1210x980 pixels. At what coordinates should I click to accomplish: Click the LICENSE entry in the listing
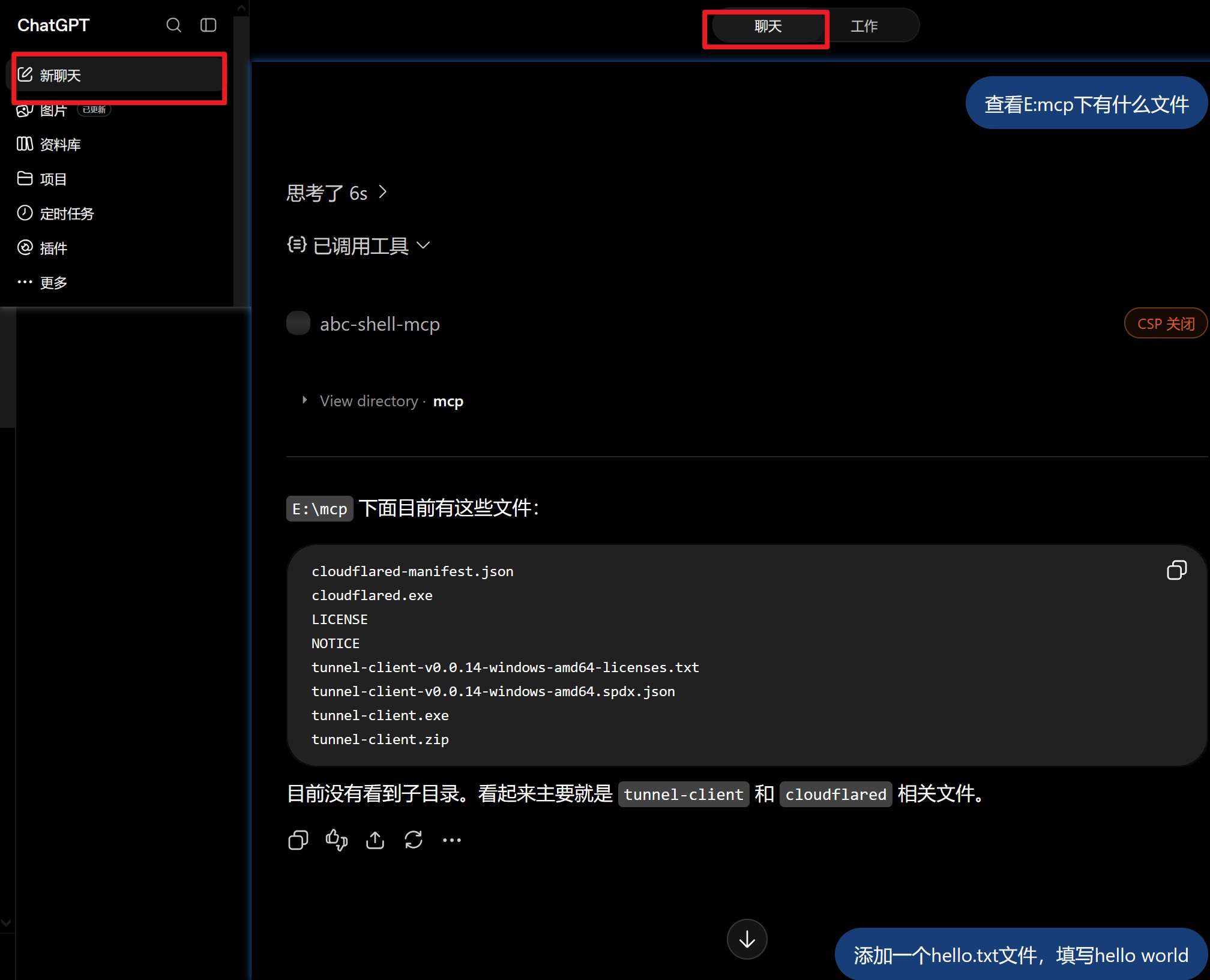340,619
